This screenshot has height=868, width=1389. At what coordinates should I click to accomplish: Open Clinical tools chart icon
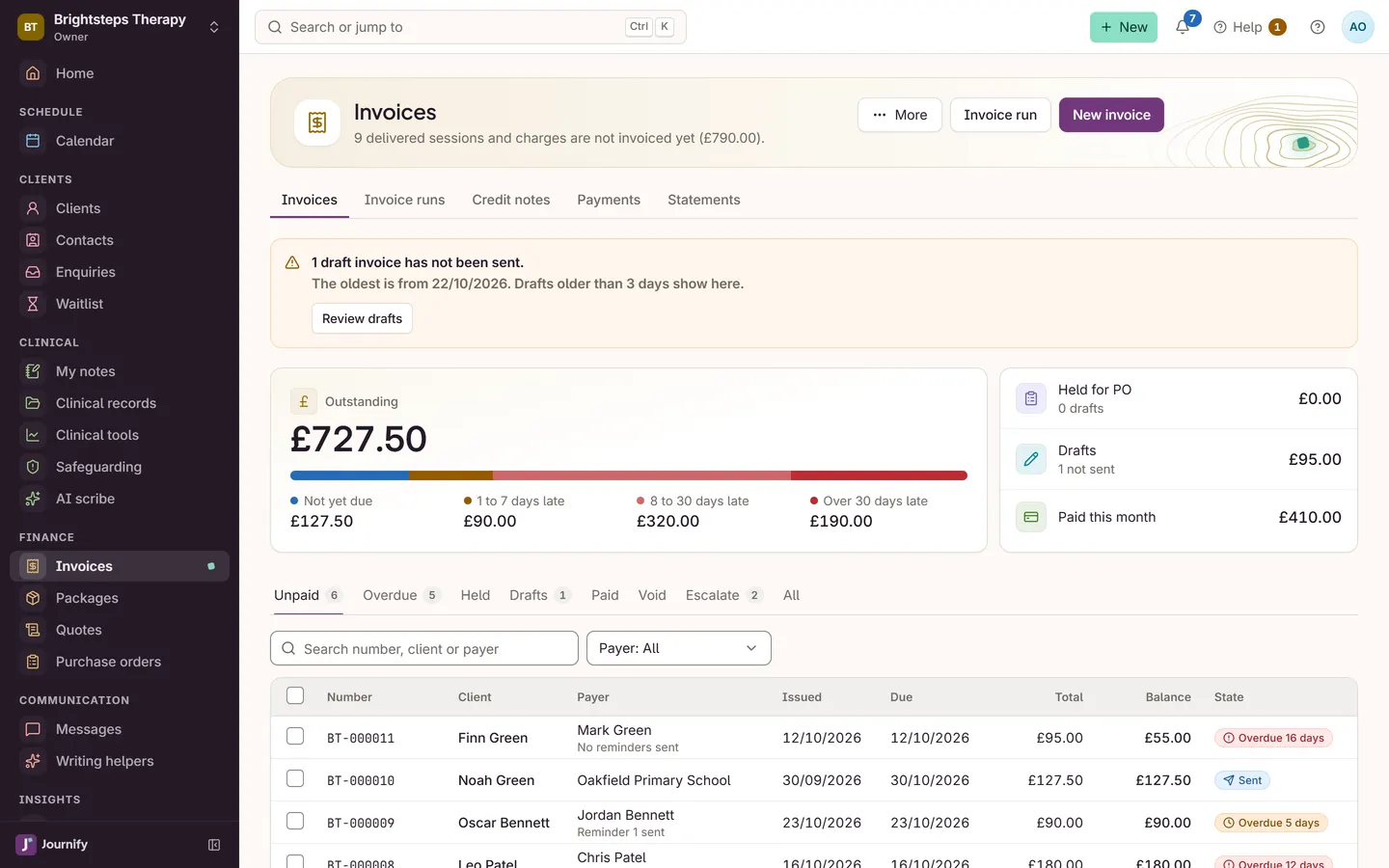[33, 435]
